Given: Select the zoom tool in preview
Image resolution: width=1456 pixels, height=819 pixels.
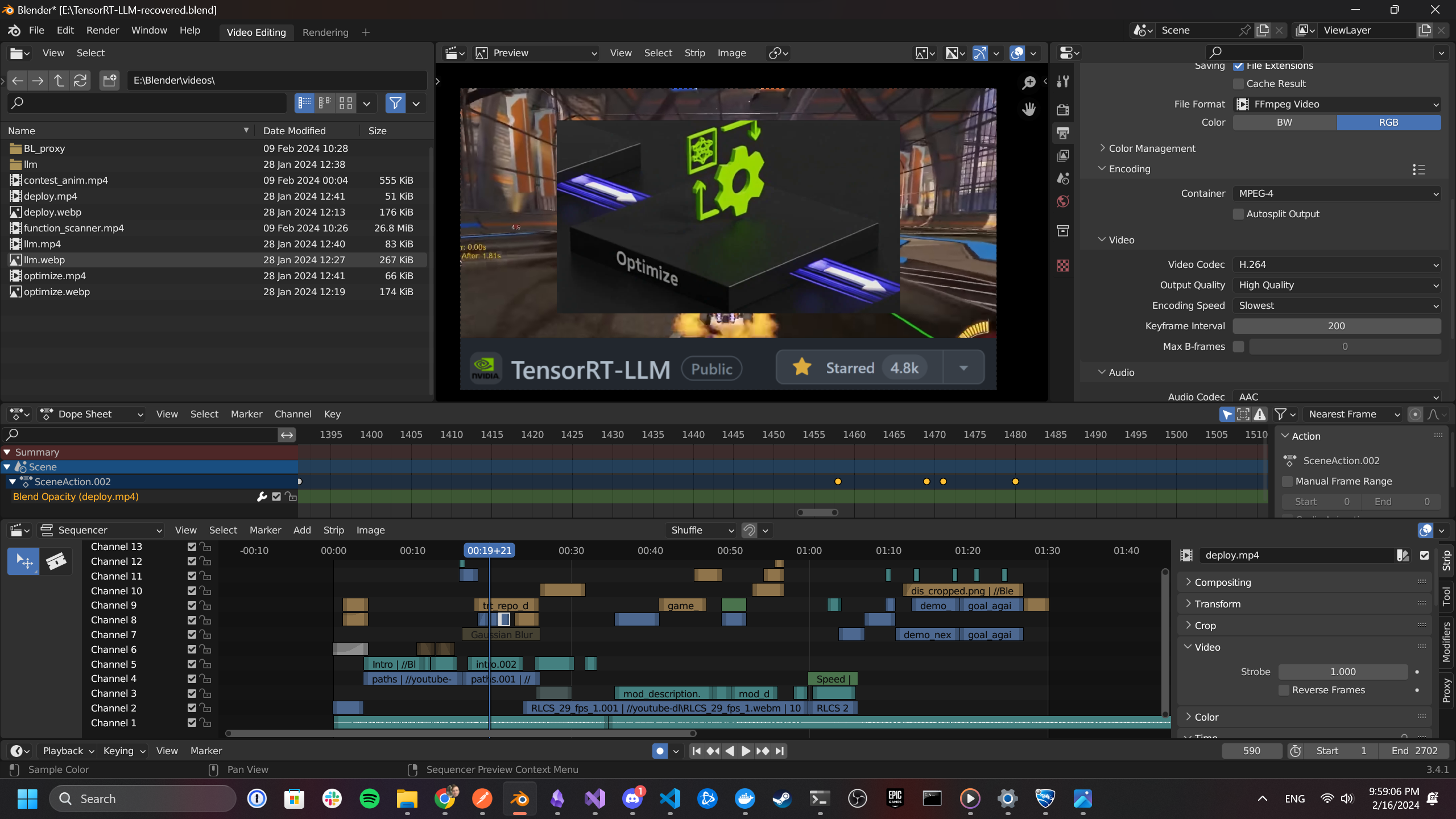Looking at the screenshot, I should click(x=1028, y=82).
